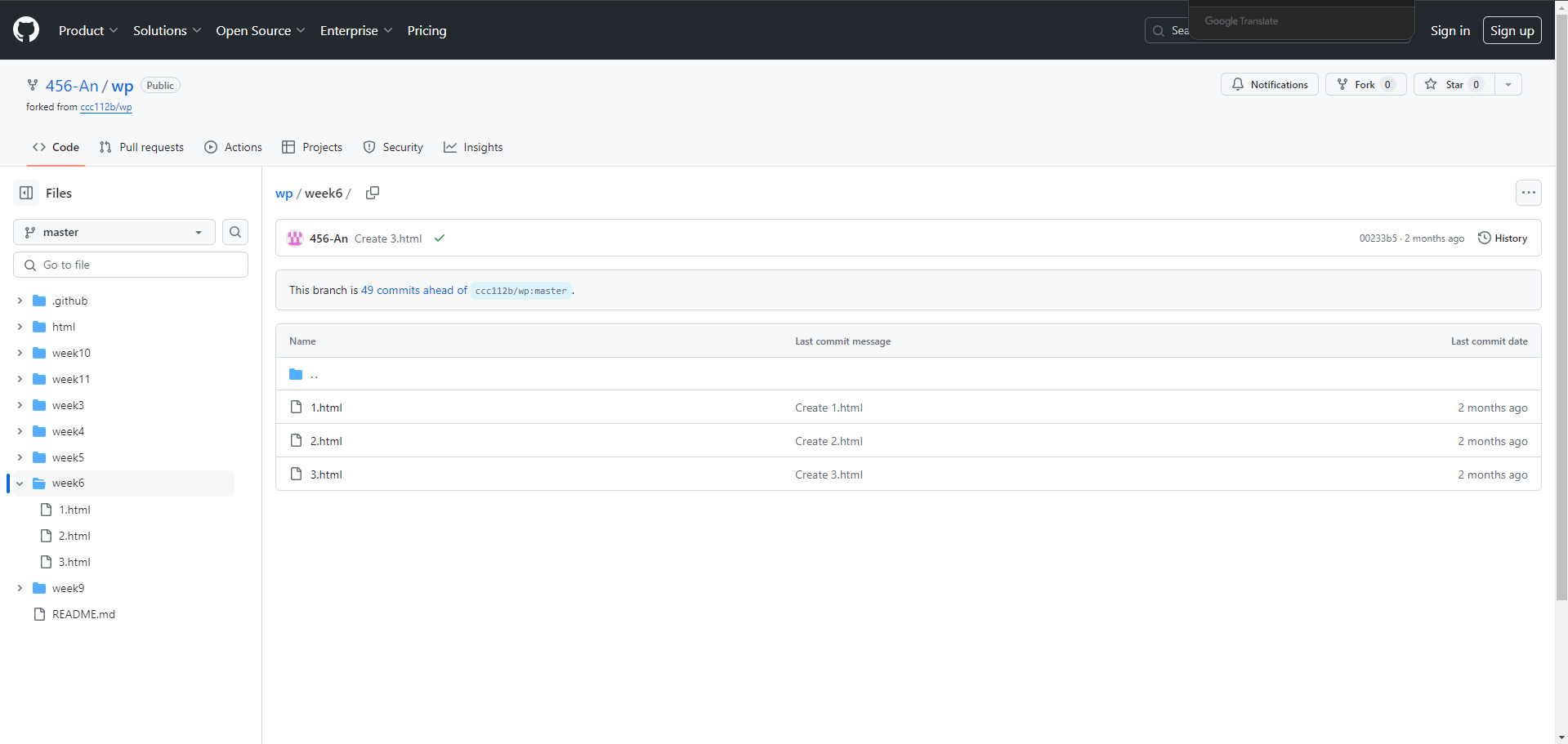Expand the week3 folder chevron
Screen dimensions: 1568x744
(x=20, y=405)
